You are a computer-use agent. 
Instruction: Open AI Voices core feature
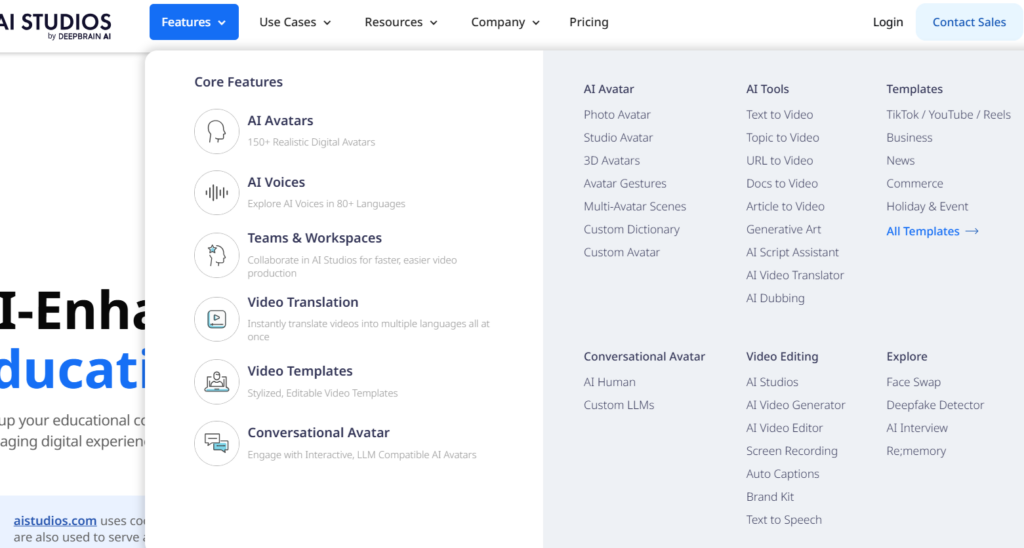[x=276, y=182]
